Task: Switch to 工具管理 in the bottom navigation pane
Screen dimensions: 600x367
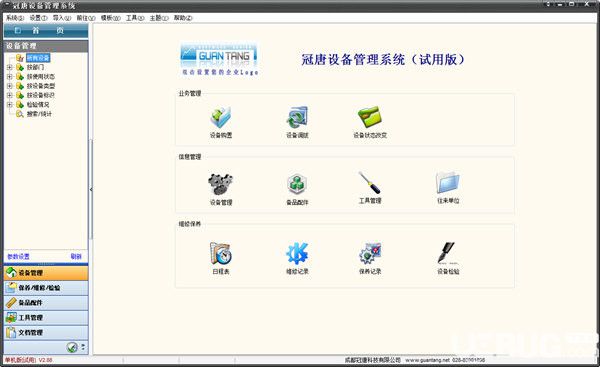Action: click(46, 318)
